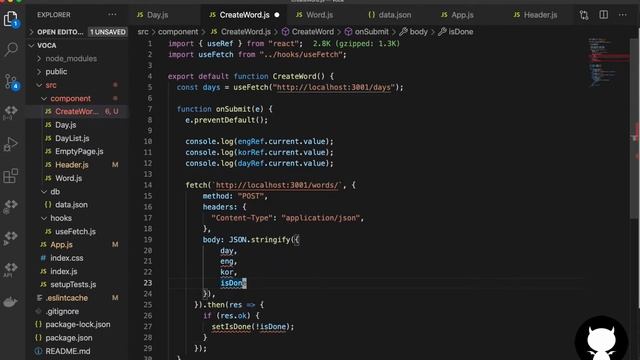Click the CreateWord function breadcrumb
640x360 pixels.
point(312,32)
